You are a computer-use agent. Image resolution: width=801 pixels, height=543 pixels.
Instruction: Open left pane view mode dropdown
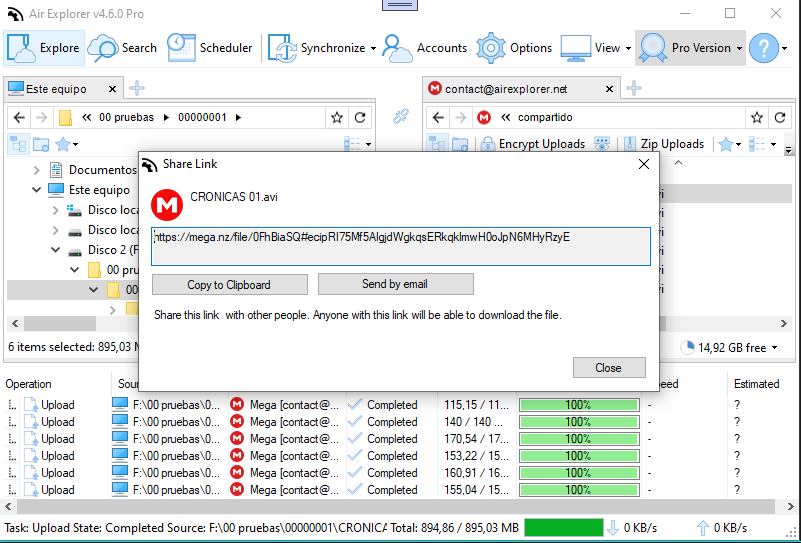(x=357, y=145)
